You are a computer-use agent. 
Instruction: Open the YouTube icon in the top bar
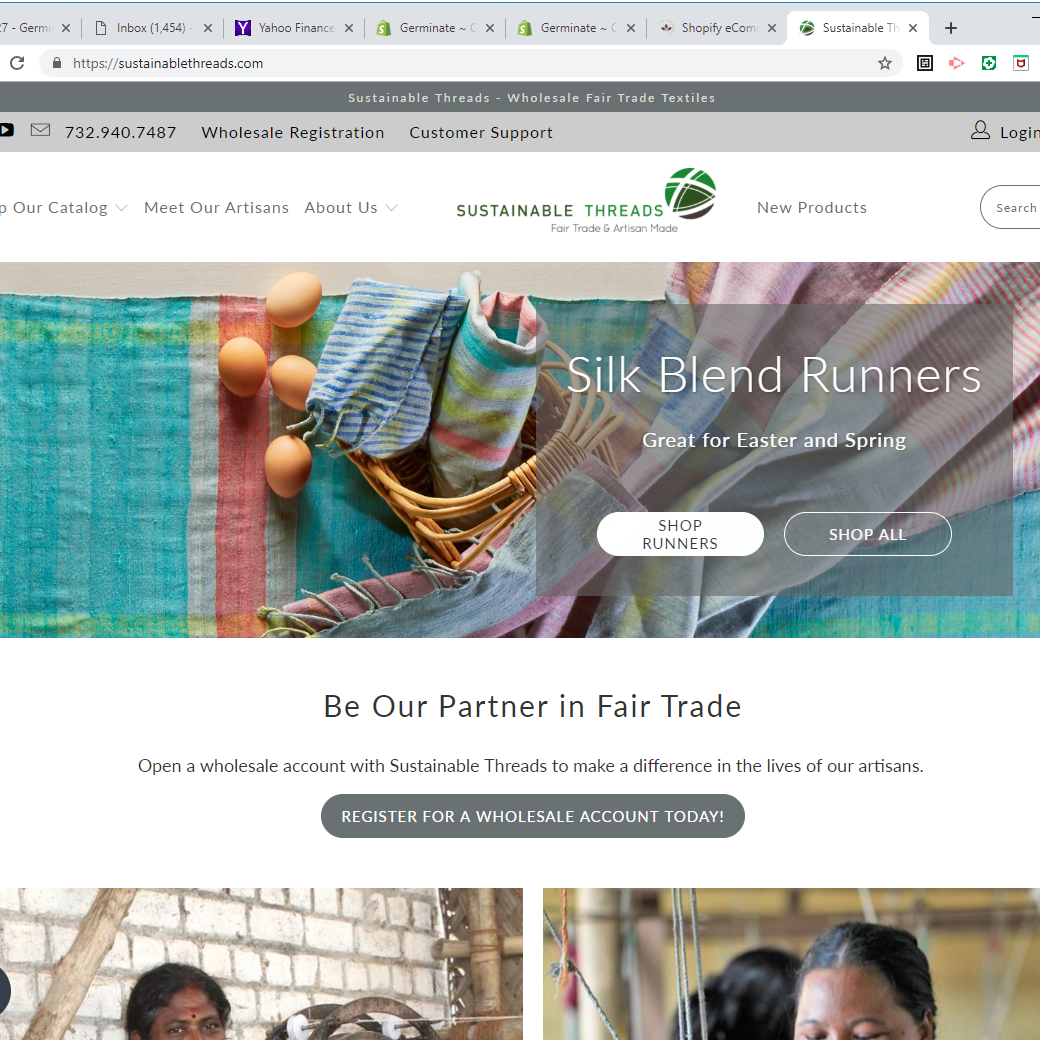pos(6,130)
